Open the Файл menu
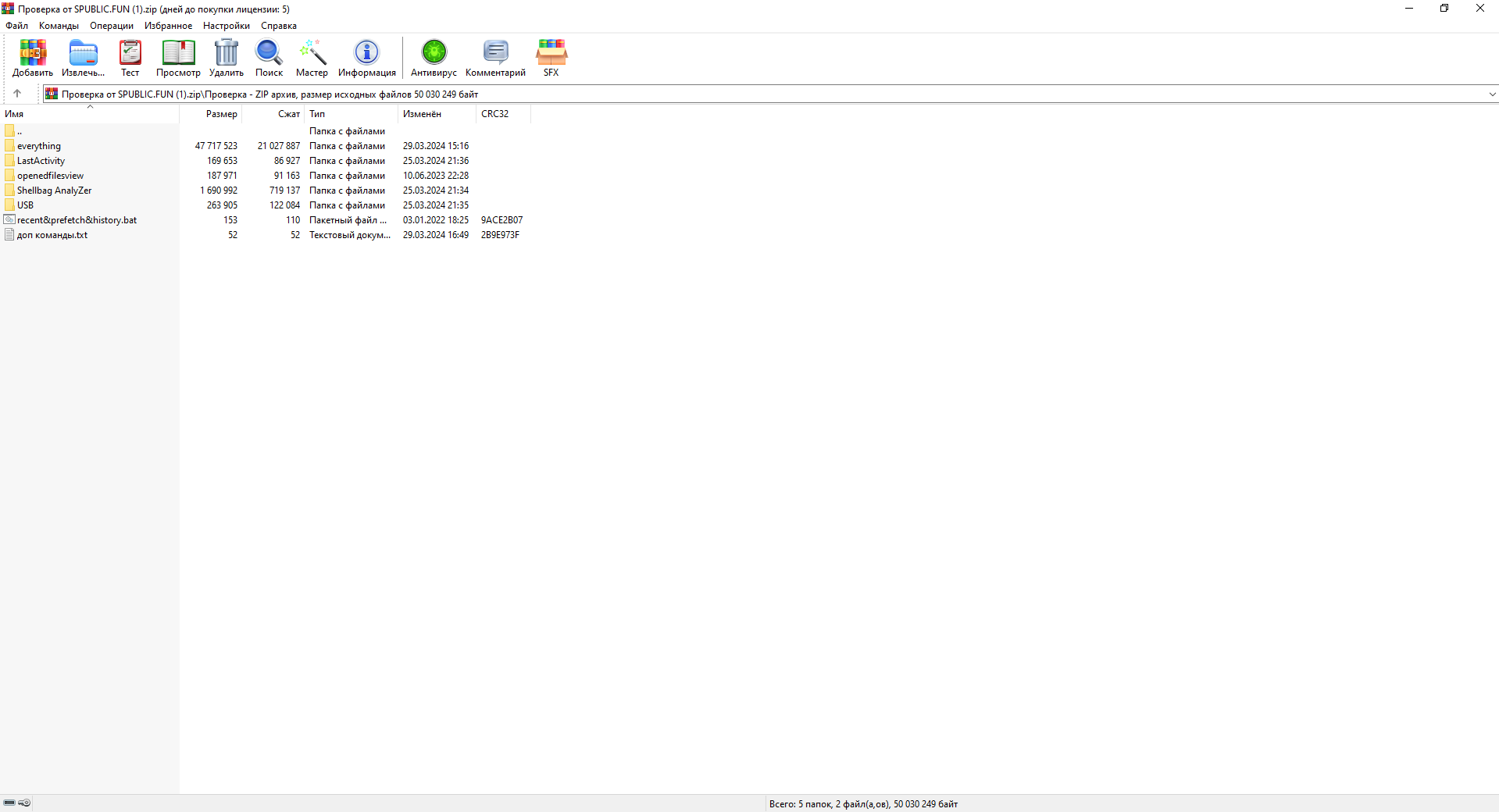Viewport: 1499px width, 812px height. tap(16, 26)
